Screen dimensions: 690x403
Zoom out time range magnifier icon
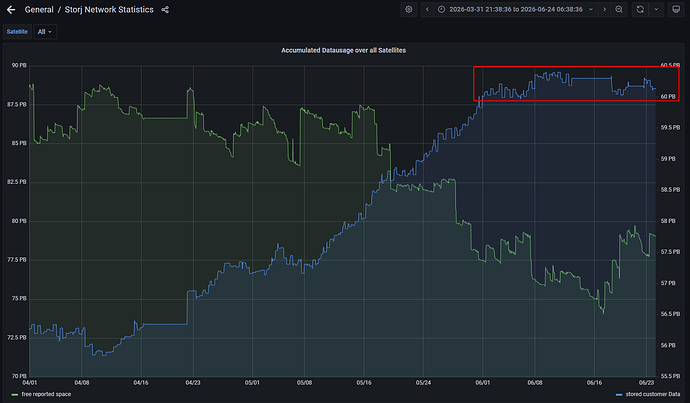tap(619, 9)
